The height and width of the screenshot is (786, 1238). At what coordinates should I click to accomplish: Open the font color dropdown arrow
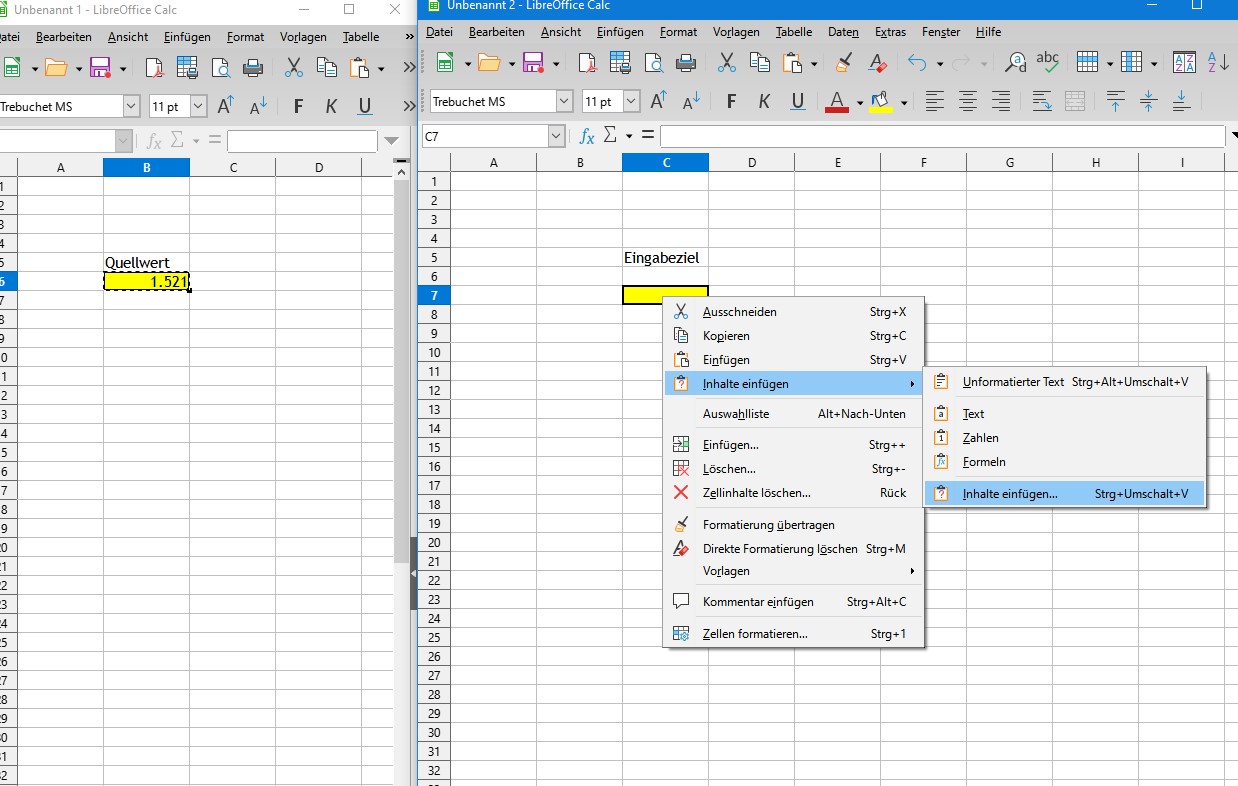859,102
